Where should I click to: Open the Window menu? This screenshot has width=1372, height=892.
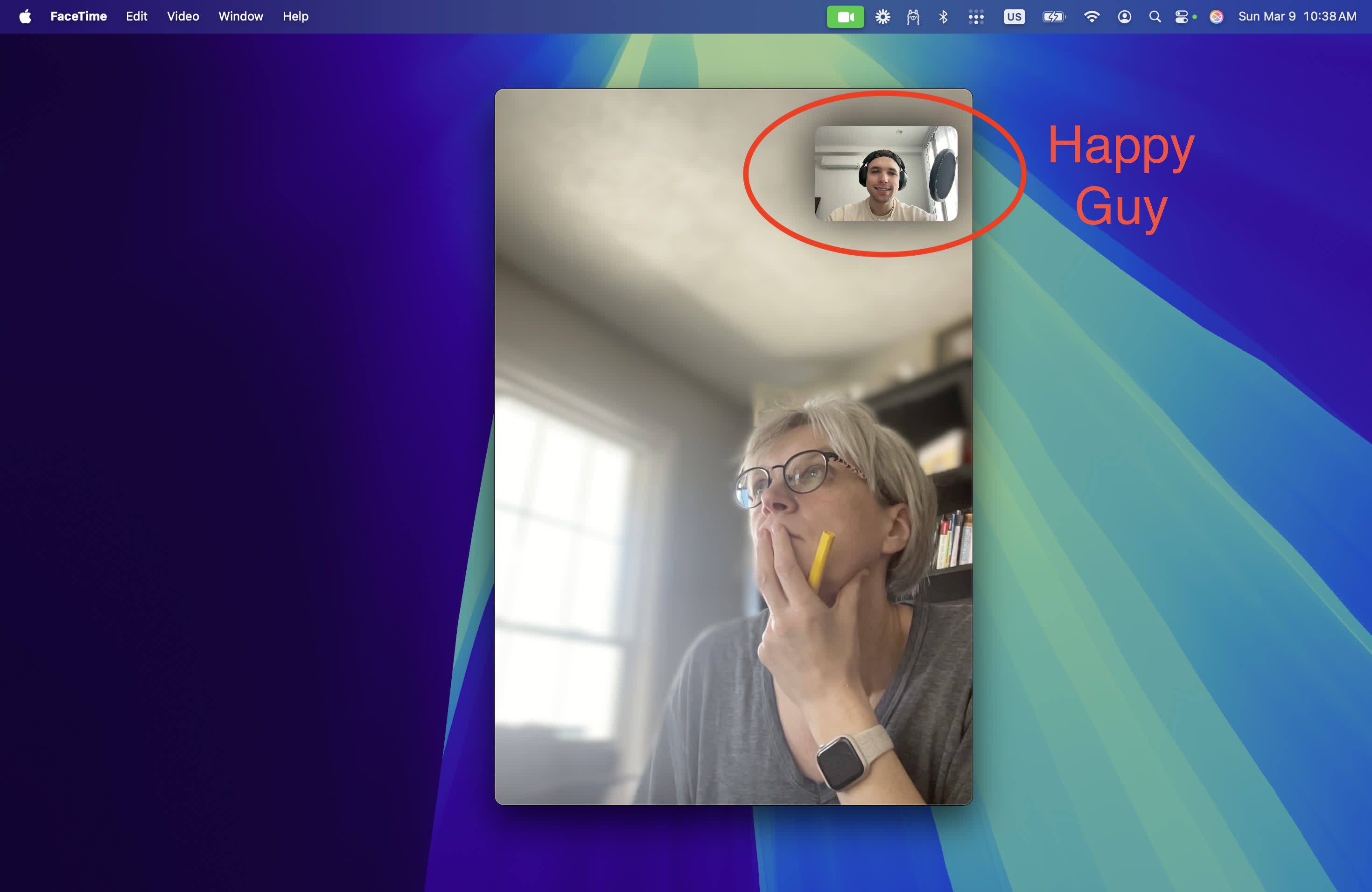(240, 17)
